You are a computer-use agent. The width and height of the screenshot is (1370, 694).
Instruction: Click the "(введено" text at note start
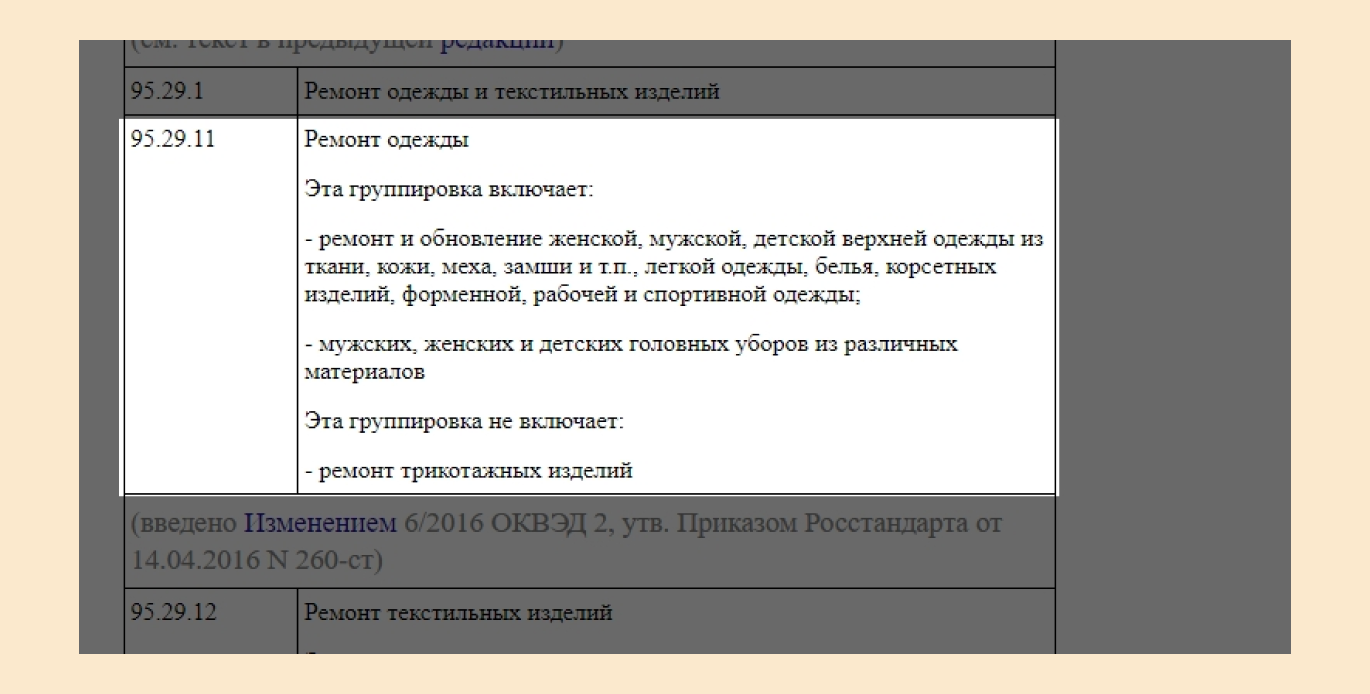(x=183, y=524)
